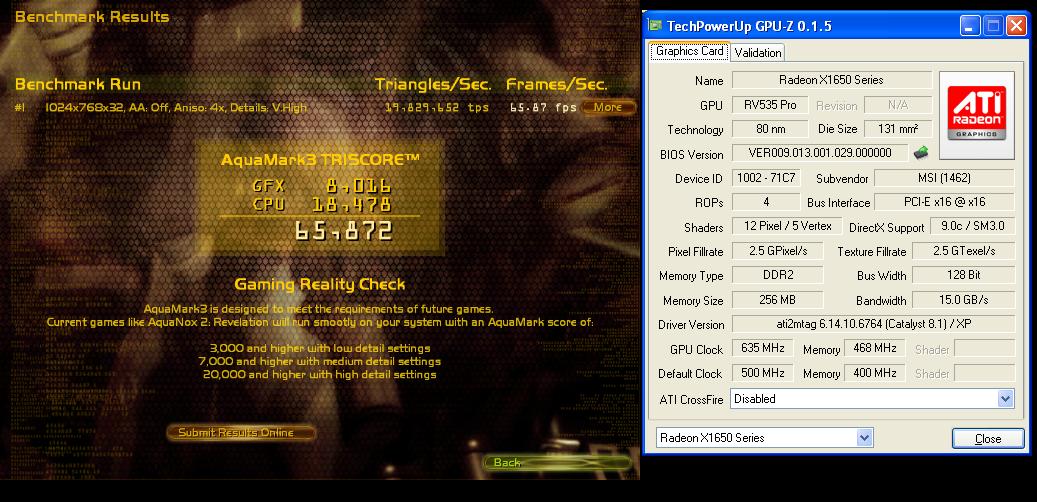The width and height of the screenshot is (1037, 502).
Task: Click the BIOS save chip icon
Action: pyautogui.click(x=921, y=153)
